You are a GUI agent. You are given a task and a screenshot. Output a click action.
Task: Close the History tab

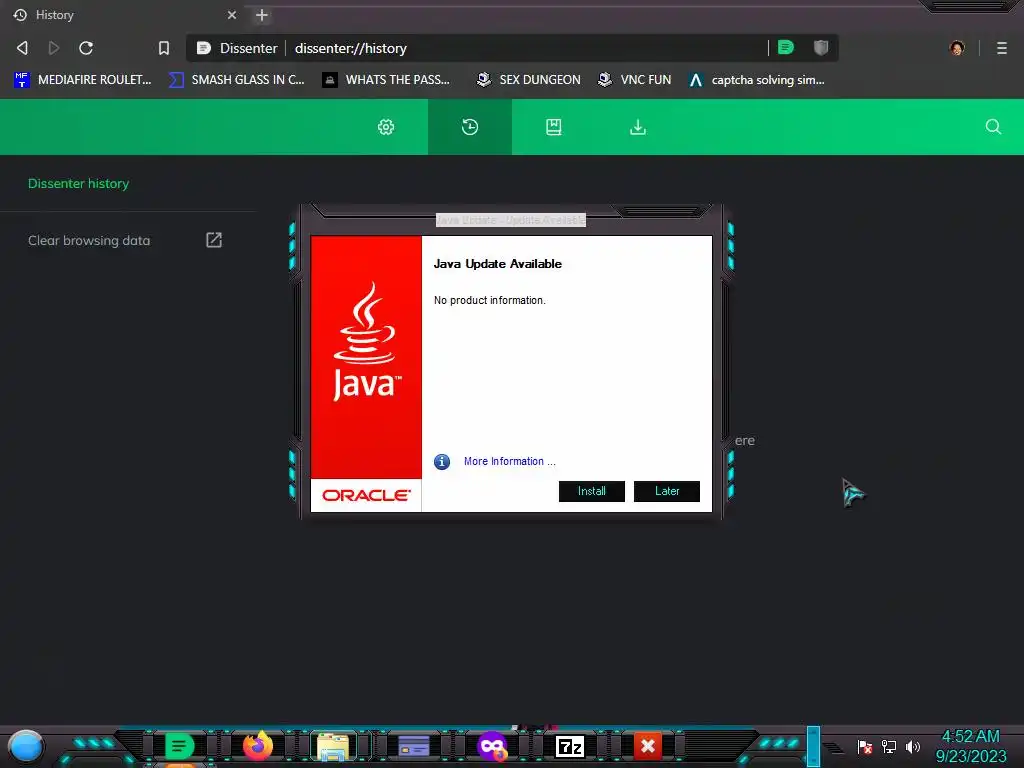pyautogui.click(x=232, y=15)
